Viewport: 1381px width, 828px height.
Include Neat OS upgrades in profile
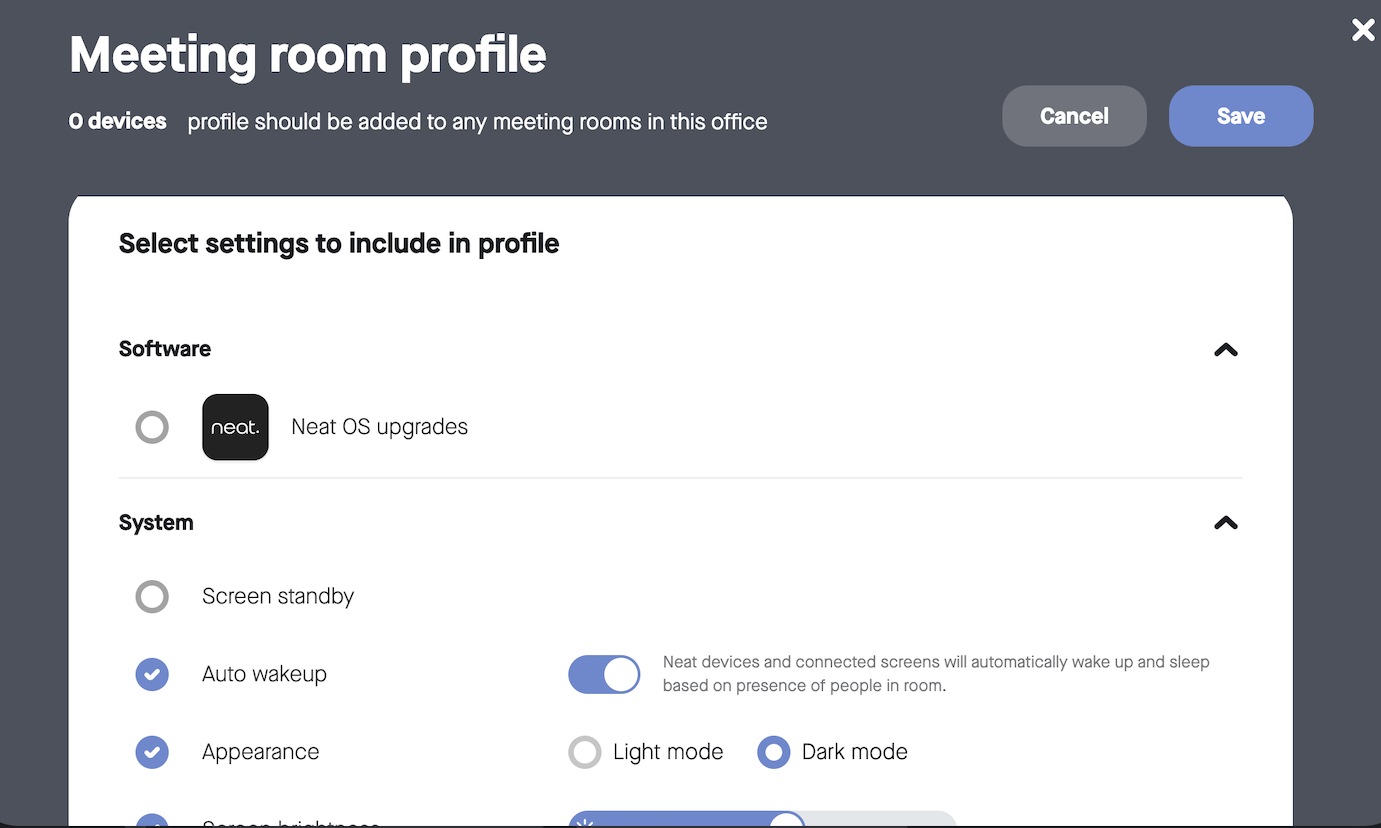[x=152, y=428]
